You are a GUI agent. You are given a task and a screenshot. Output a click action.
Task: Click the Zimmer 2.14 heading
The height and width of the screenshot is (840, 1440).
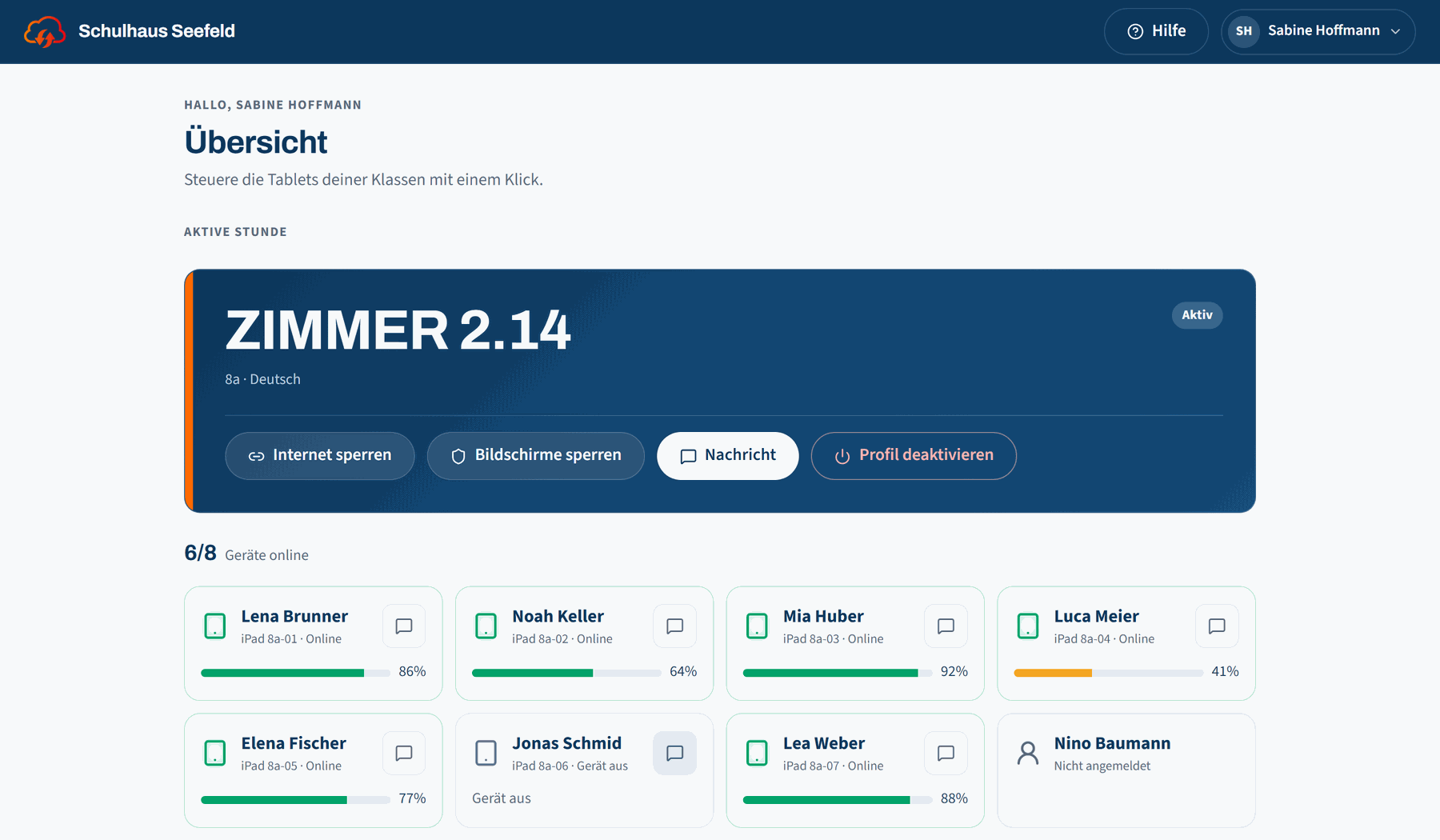[x=398, y=330]
